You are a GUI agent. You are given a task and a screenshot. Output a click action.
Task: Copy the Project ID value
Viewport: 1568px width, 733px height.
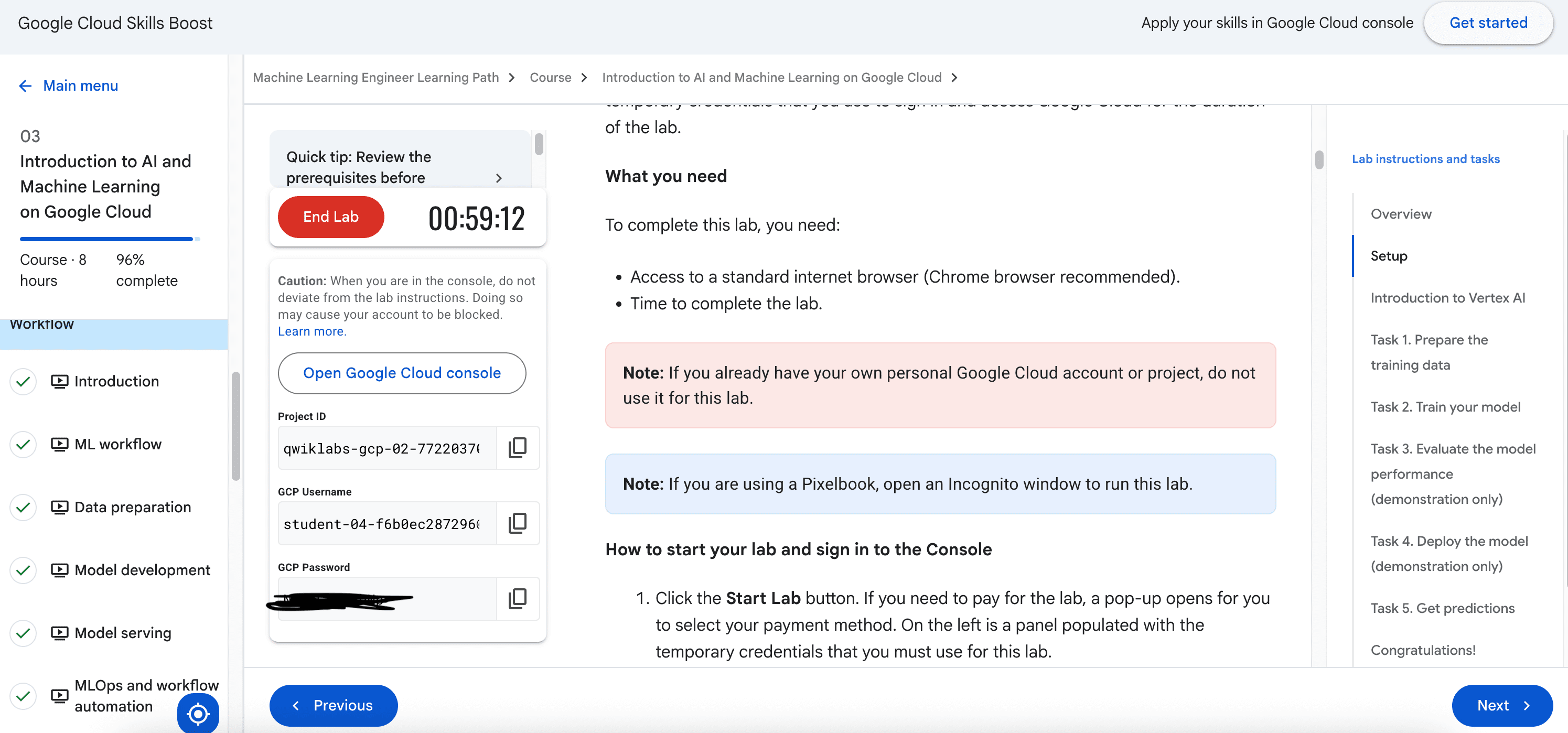click(518, 447)
